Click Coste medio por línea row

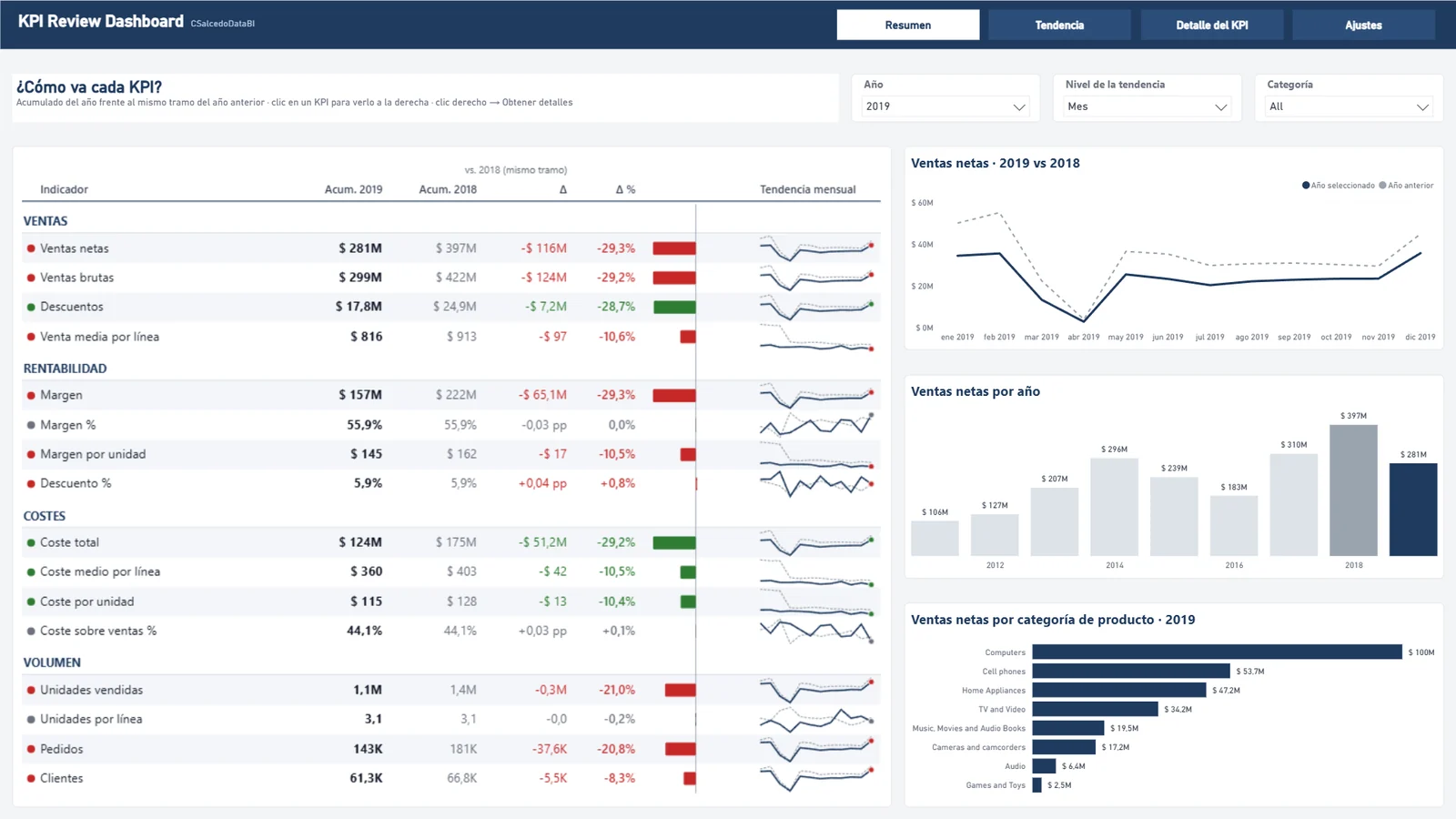[x=451, y=571]
